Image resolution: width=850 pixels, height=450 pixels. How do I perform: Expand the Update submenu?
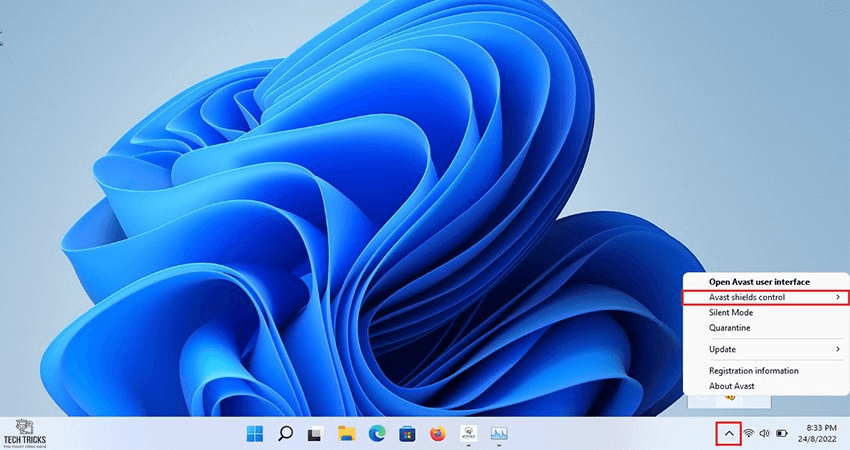point(765,349)
